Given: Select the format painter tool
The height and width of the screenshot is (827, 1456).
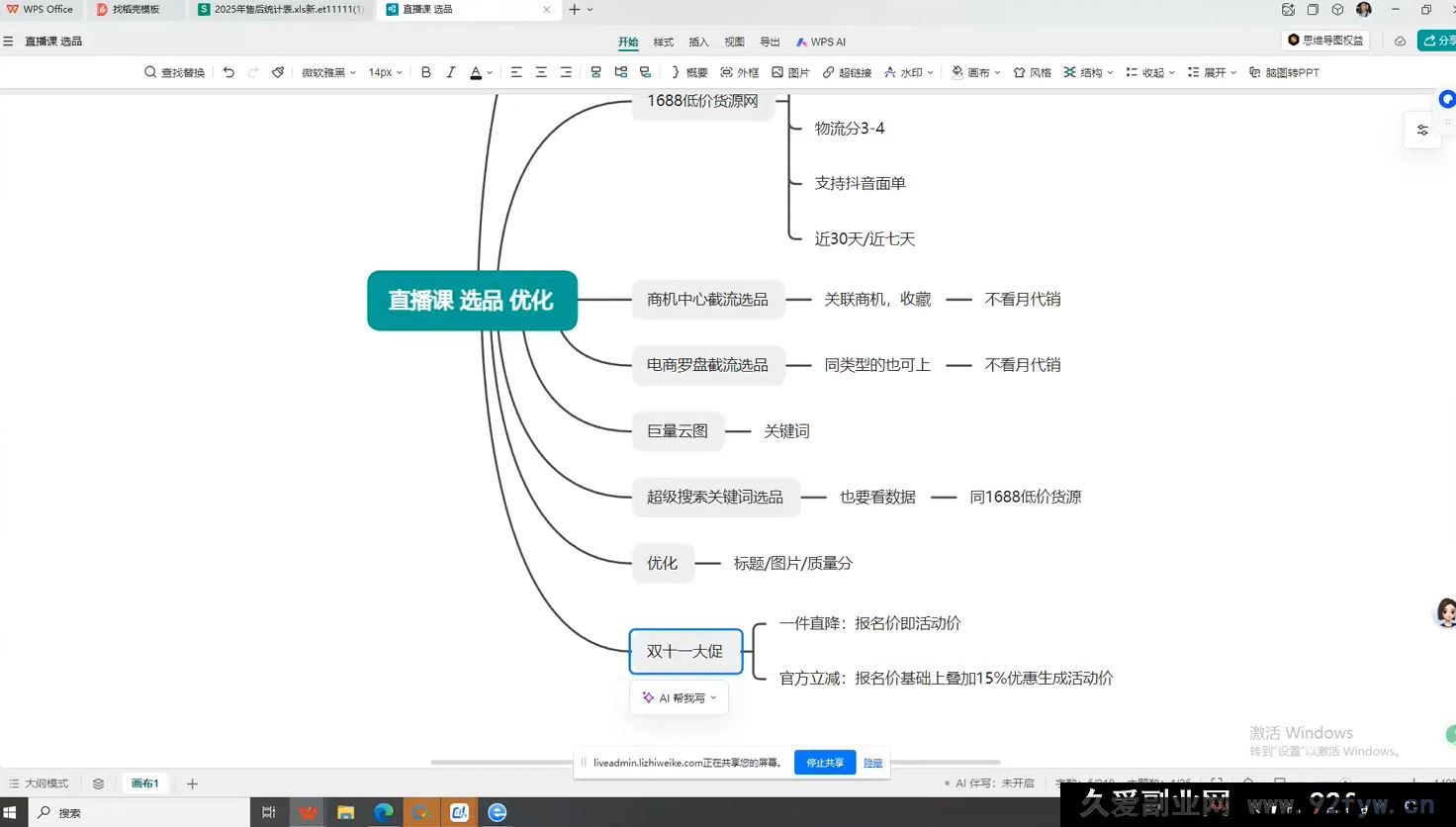Looking at the screenshot, I should 278,71.
